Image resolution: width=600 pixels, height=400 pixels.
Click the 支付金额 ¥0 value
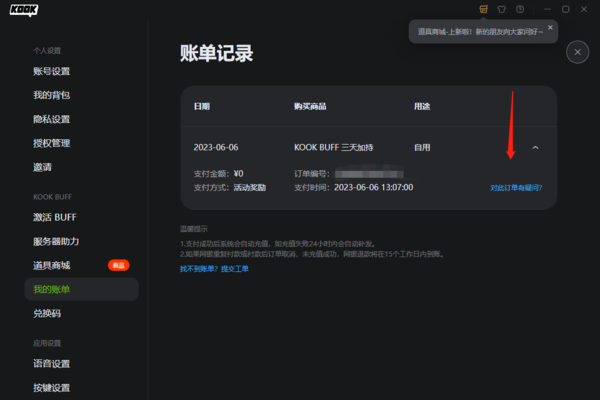pyautogui.click(x=238, y=174)
